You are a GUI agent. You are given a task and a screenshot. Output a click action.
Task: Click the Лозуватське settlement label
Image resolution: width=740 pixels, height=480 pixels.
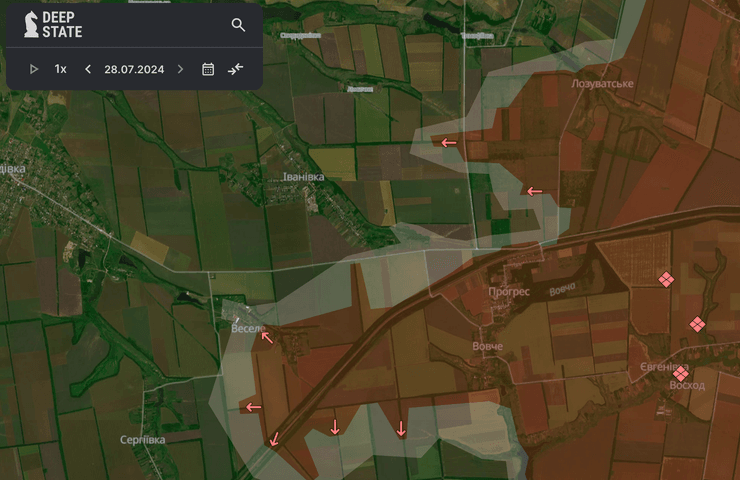click(x=602, y=83)
